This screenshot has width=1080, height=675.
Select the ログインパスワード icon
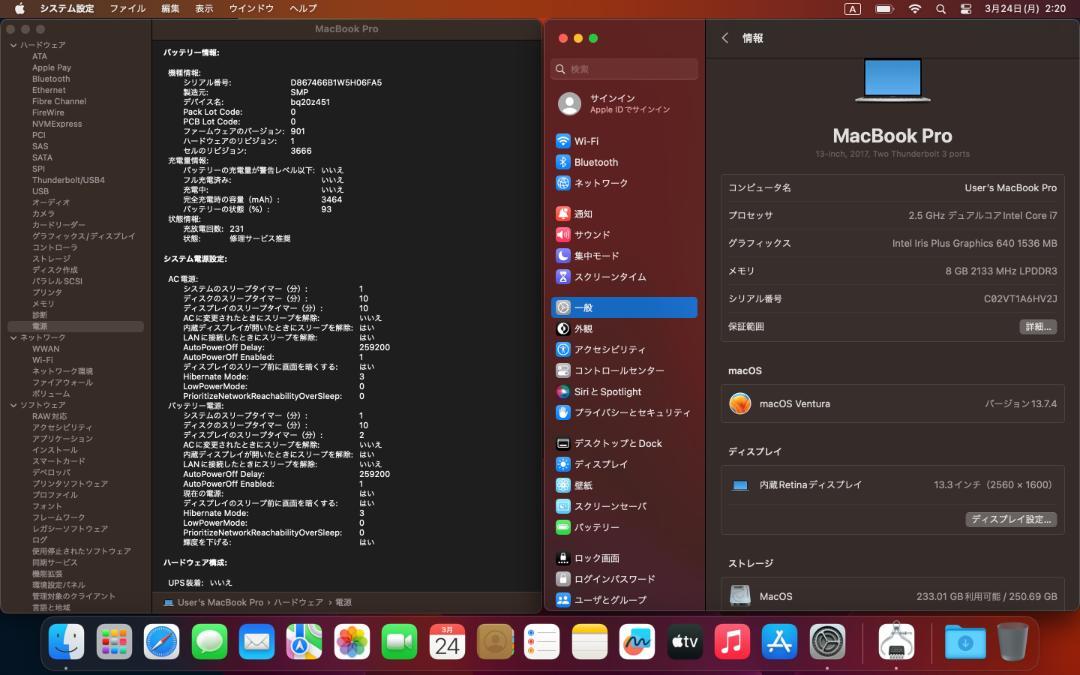click(563, 579)
